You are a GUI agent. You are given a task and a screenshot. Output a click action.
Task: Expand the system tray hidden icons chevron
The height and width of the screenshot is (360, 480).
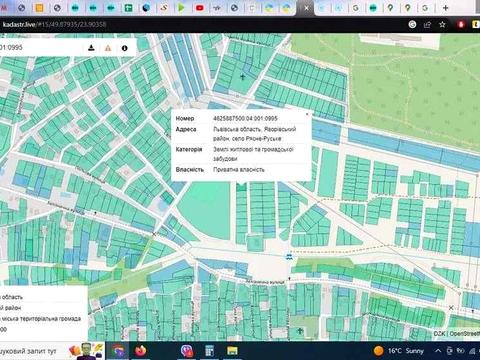click(438, 351)
